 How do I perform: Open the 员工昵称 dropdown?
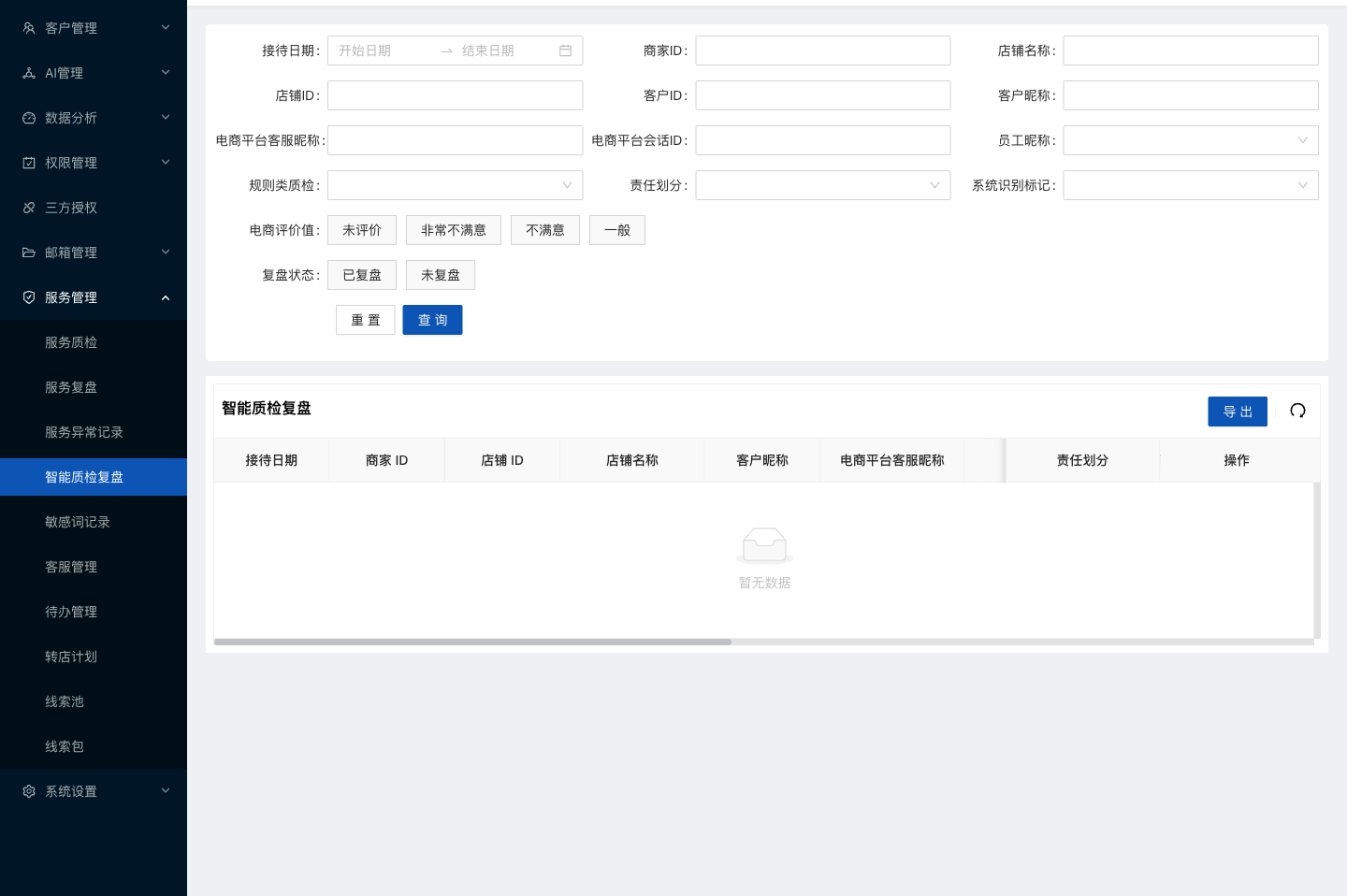click(1191, 140)
